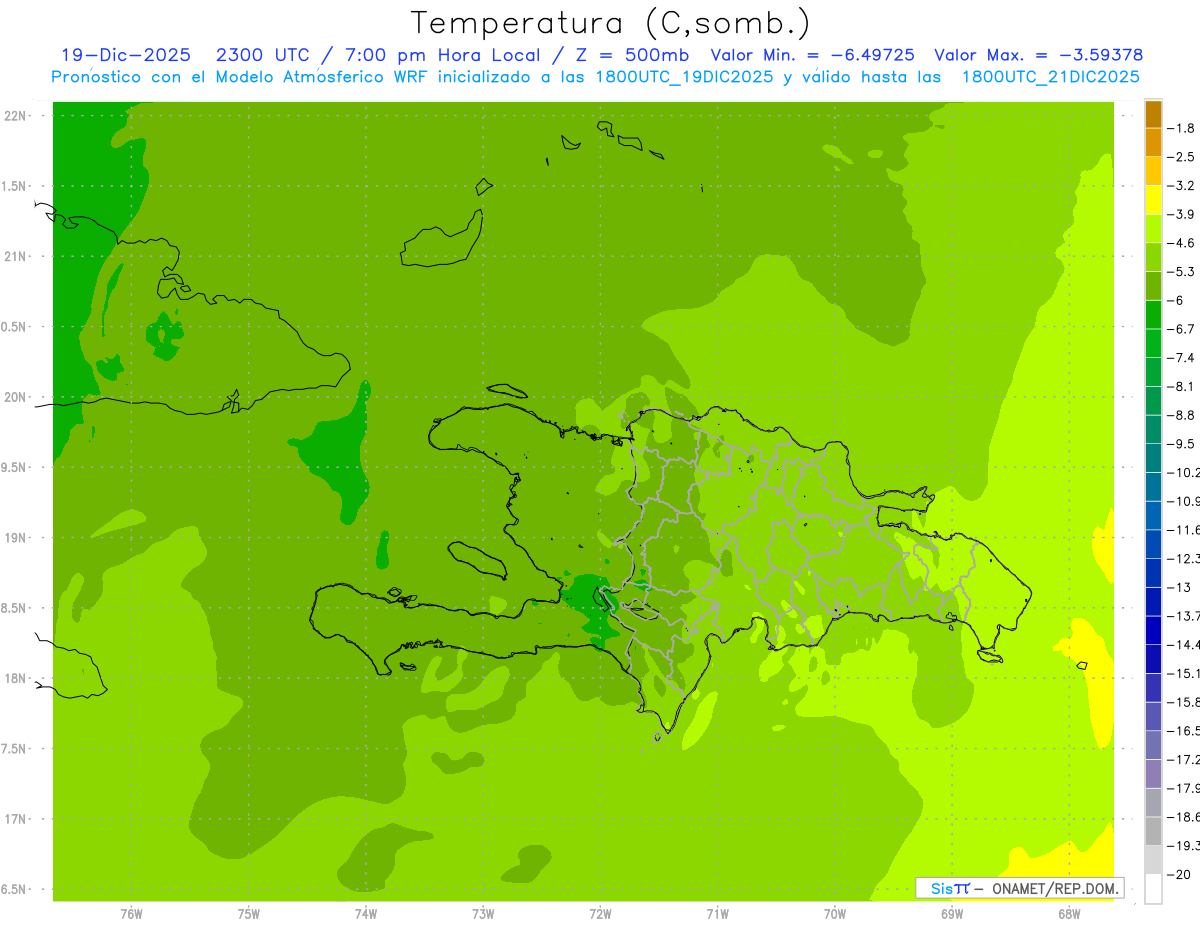
Task: Click the '22N' latitude axis label
Action: 14,116
